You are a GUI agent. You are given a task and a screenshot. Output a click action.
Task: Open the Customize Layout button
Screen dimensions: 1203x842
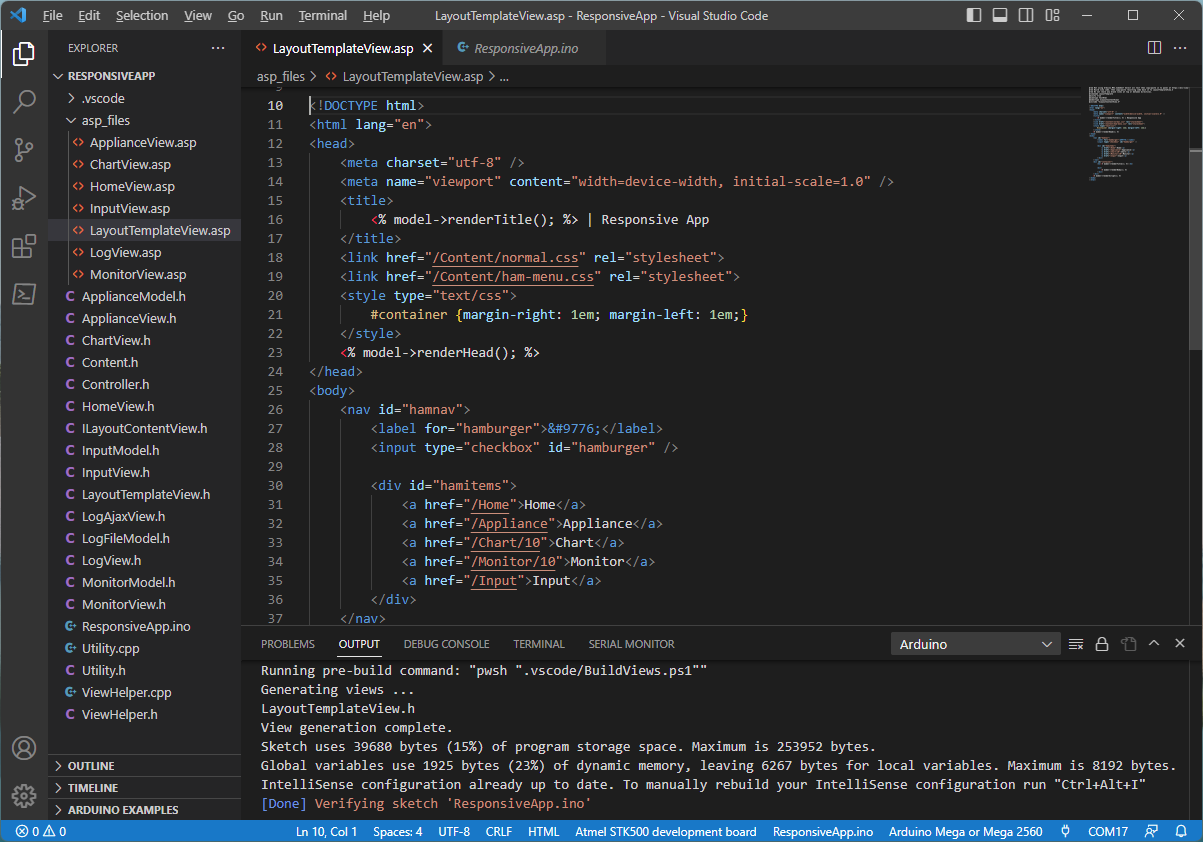[1051, 16]
